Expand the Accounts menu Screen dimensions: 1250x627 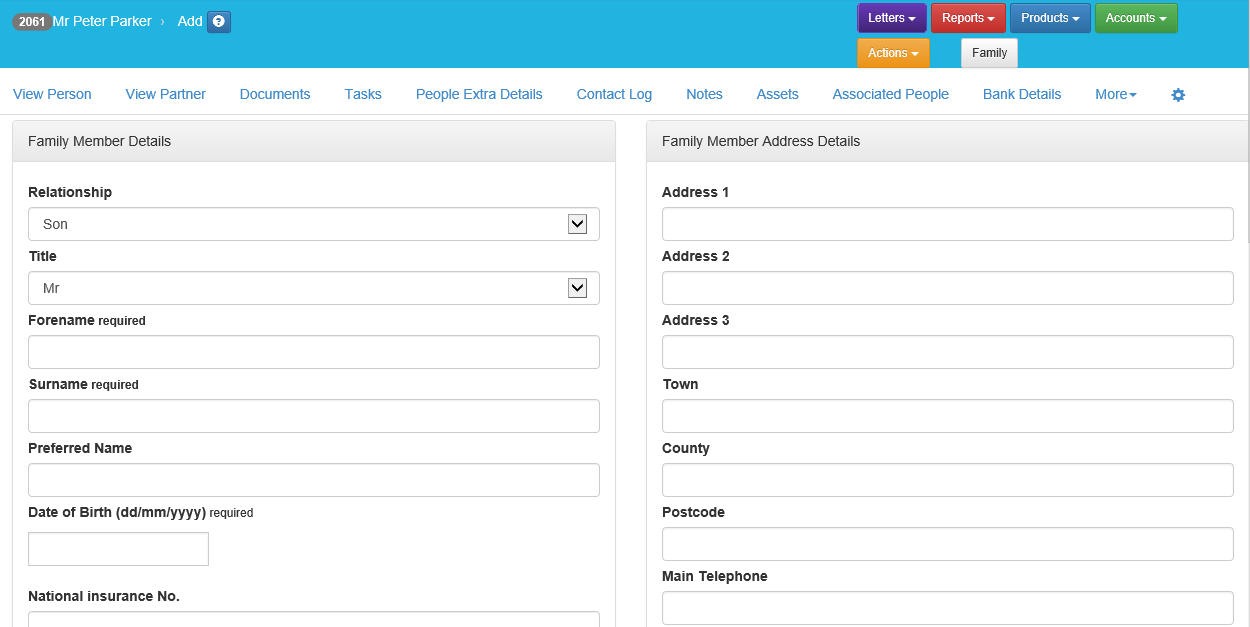pyautogui.click(x=1135, y=18)
